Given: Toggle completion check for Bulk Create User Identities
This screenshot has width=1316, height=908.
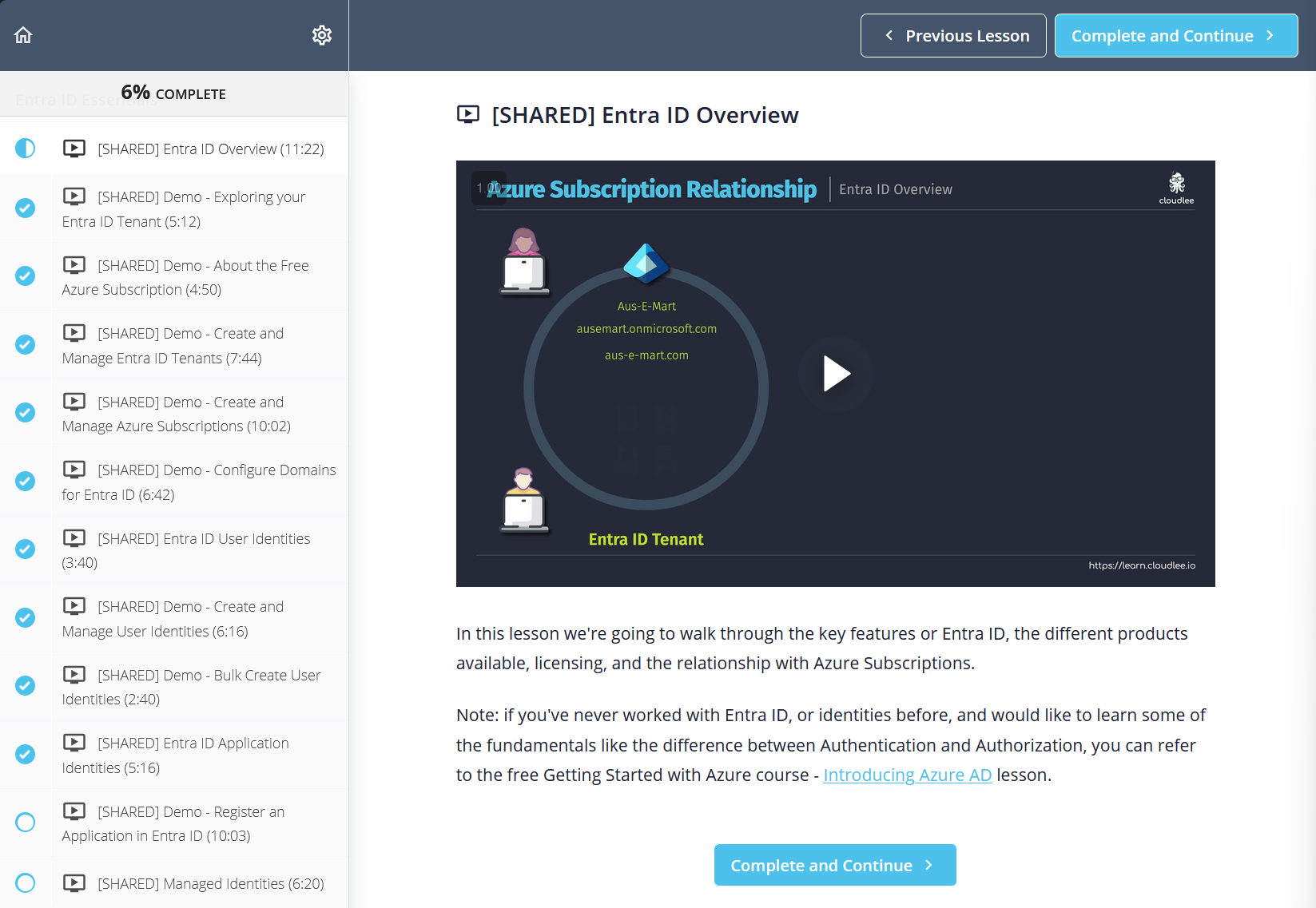Looking at the screenshot, I should click(26, 686).
